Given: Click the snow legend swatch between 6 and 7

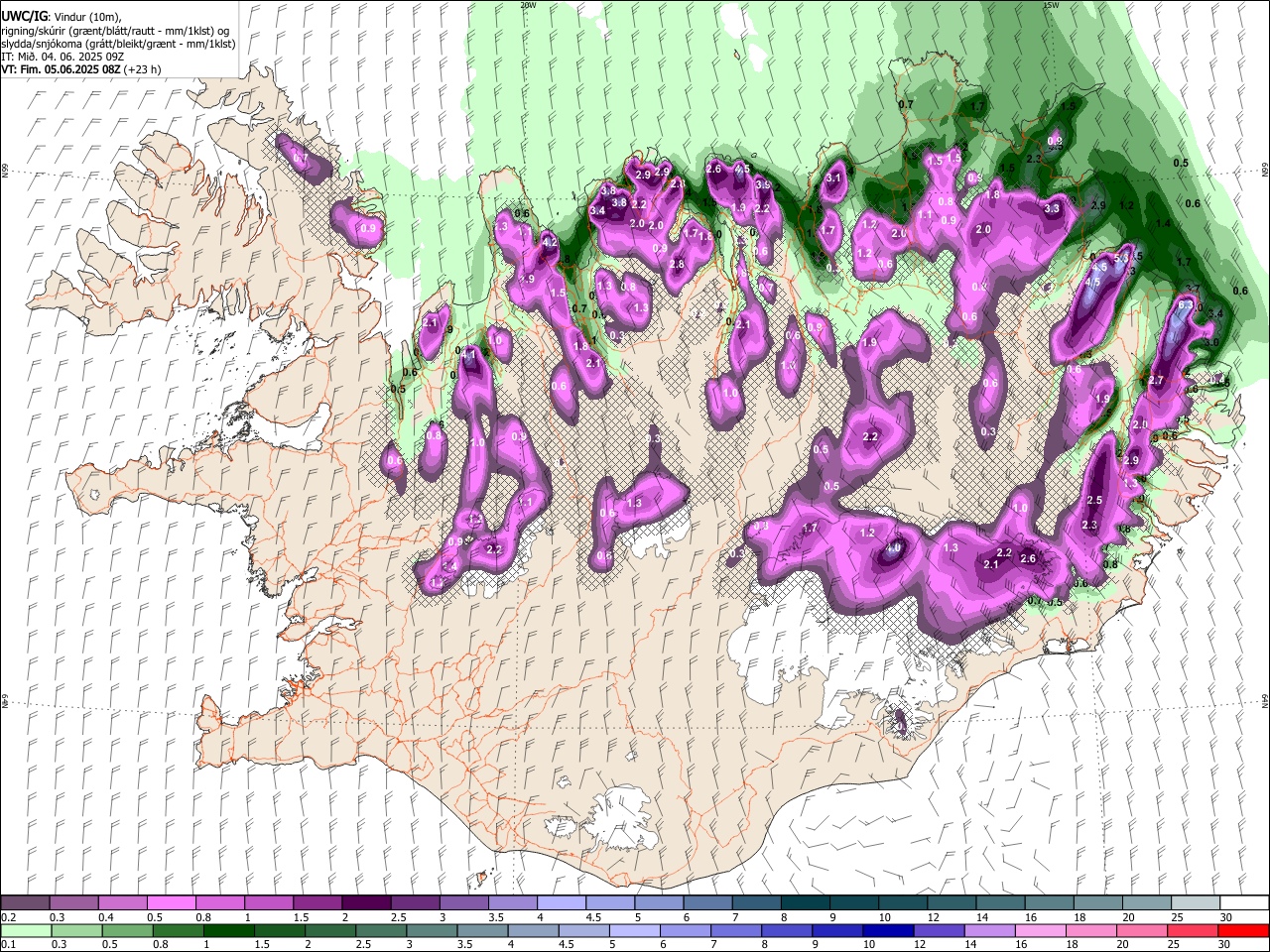Looking at the screenshot, I should (x=706, y=902).
